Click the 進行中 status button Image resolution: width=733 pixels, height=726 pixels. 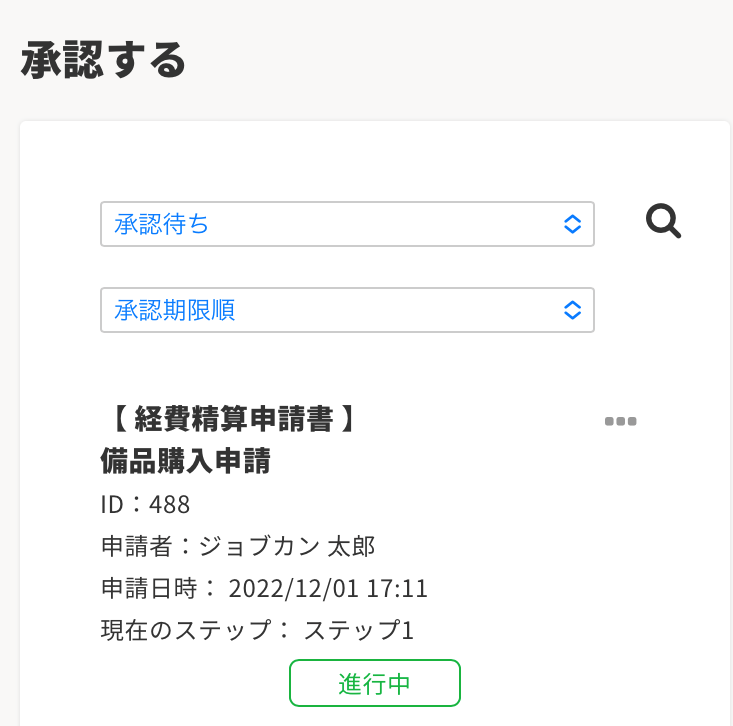[374, 684]
